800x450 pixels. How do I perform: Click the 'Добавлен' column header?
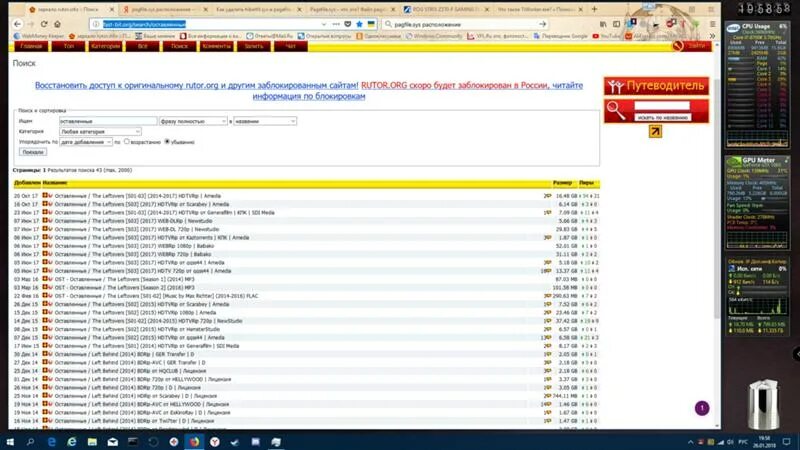click(x=27, y=183)
